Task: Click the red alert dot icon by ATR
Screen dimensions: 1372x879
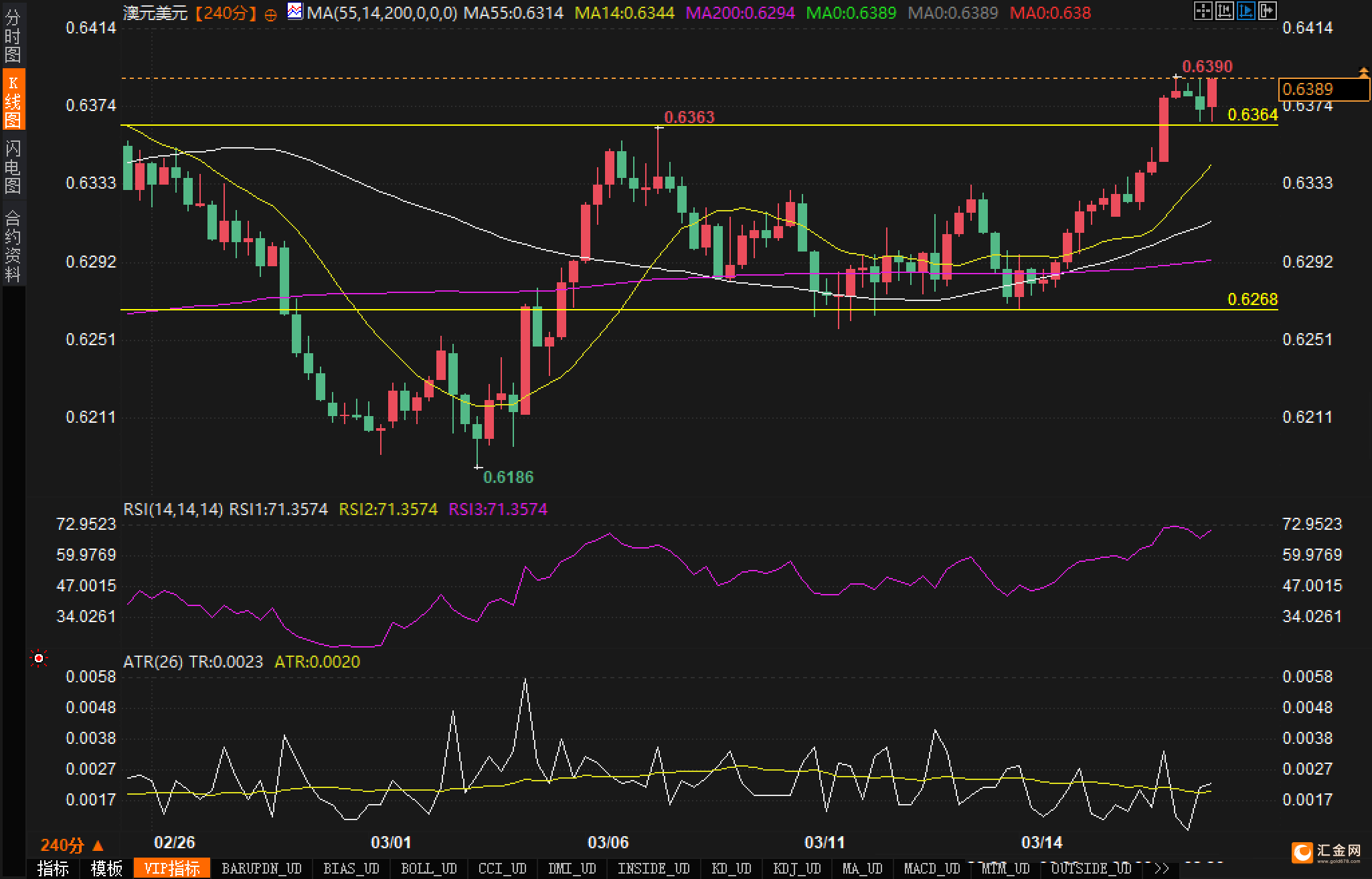Action: click(39, 659)
